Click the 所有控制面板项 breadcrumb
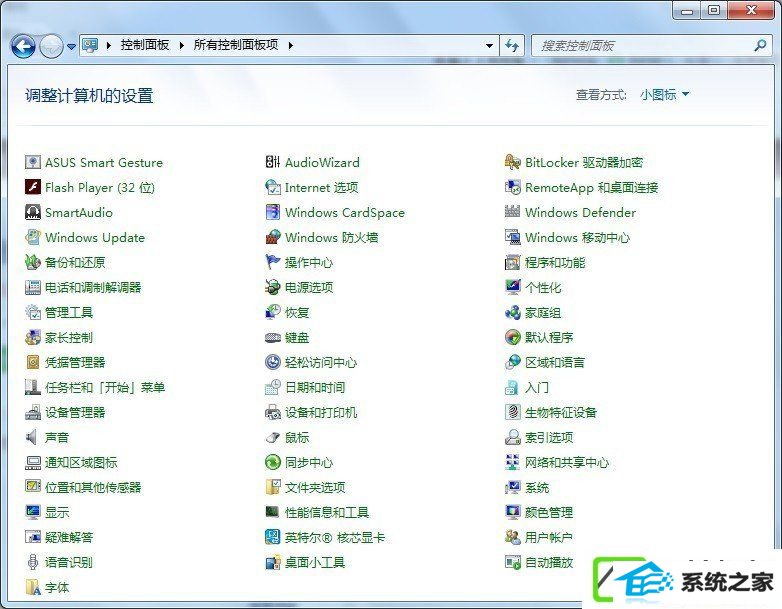The image size is (782, 609). coord(235,45)
